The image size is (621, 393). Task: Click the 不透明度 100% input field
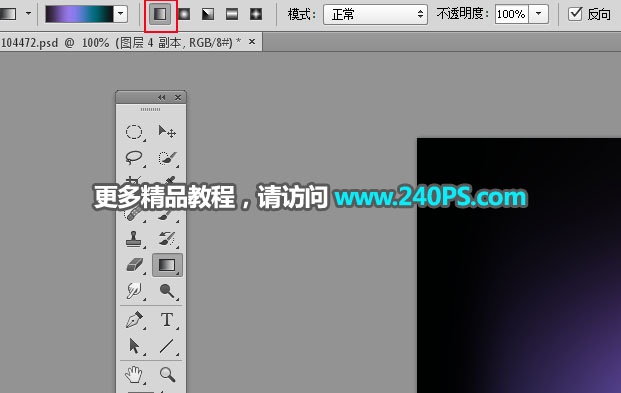click(x=511, y=15)
